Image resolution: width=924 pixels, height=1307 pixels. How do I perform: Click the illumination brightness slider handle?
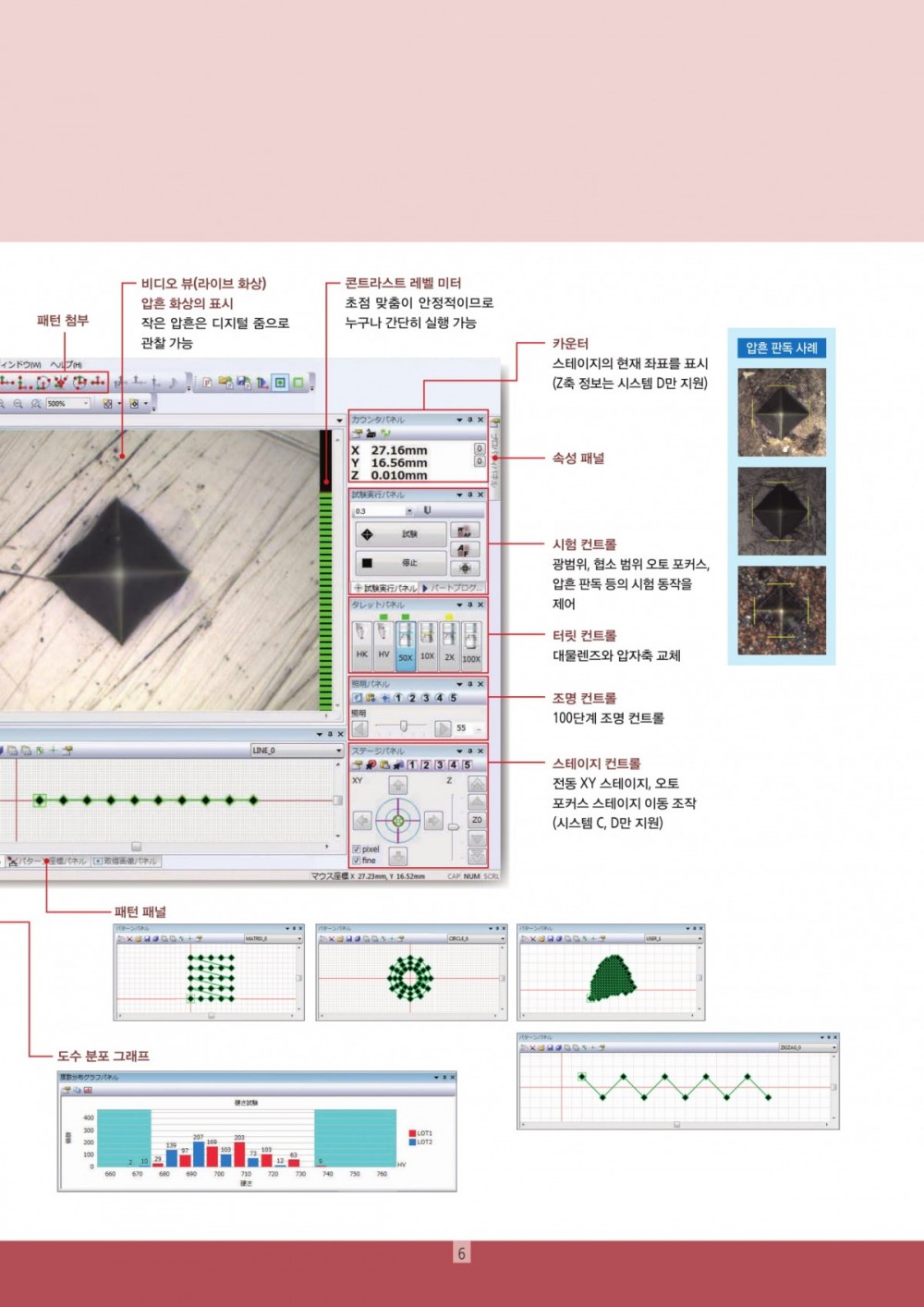pyautogui.click(x=403, y=727)
